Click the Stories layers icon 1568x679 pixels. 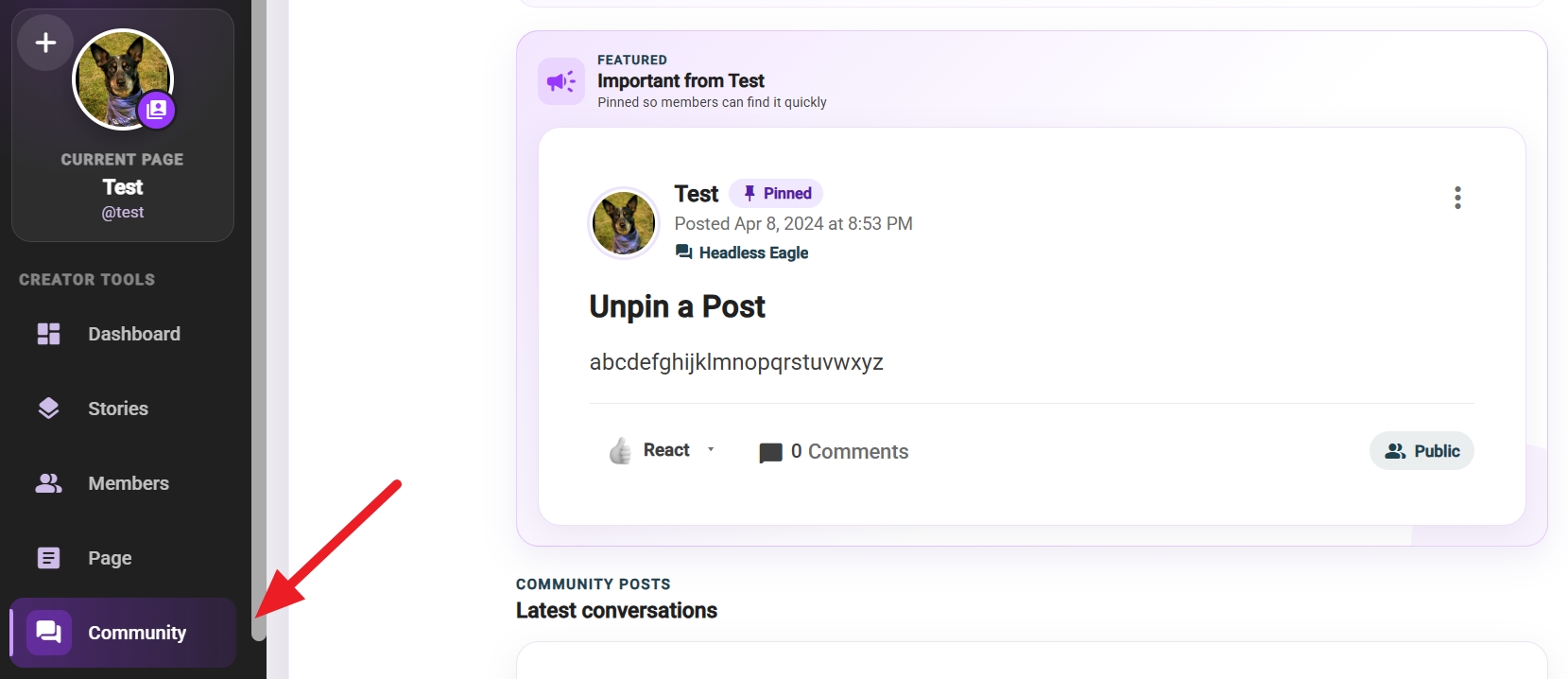click(x=48, y=409)
